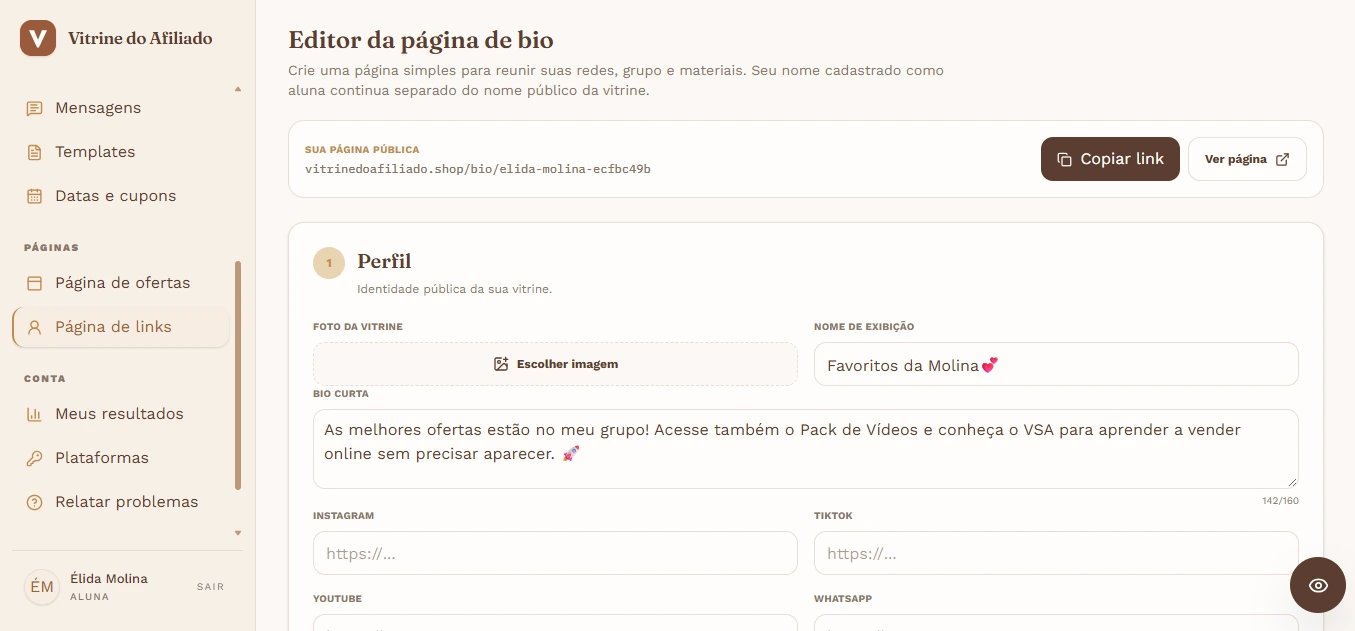
Task: Open Meus resultados
Action: point(121,414)
